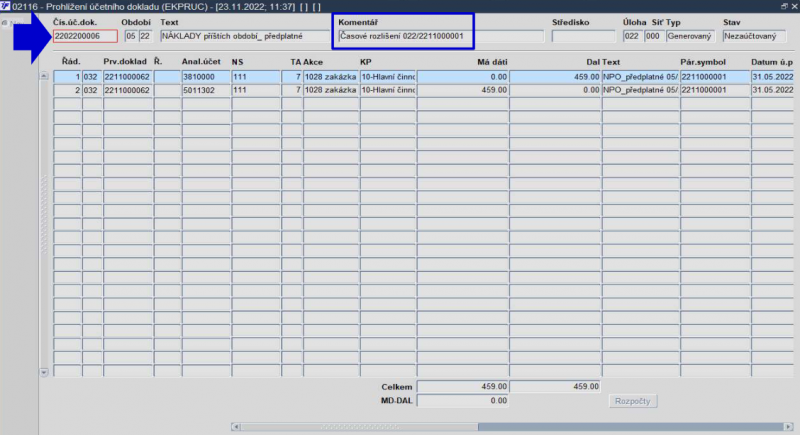Click the Celkem Má dáti total 459.00
This screenshot has height=435, width=800.
(463, 387)
